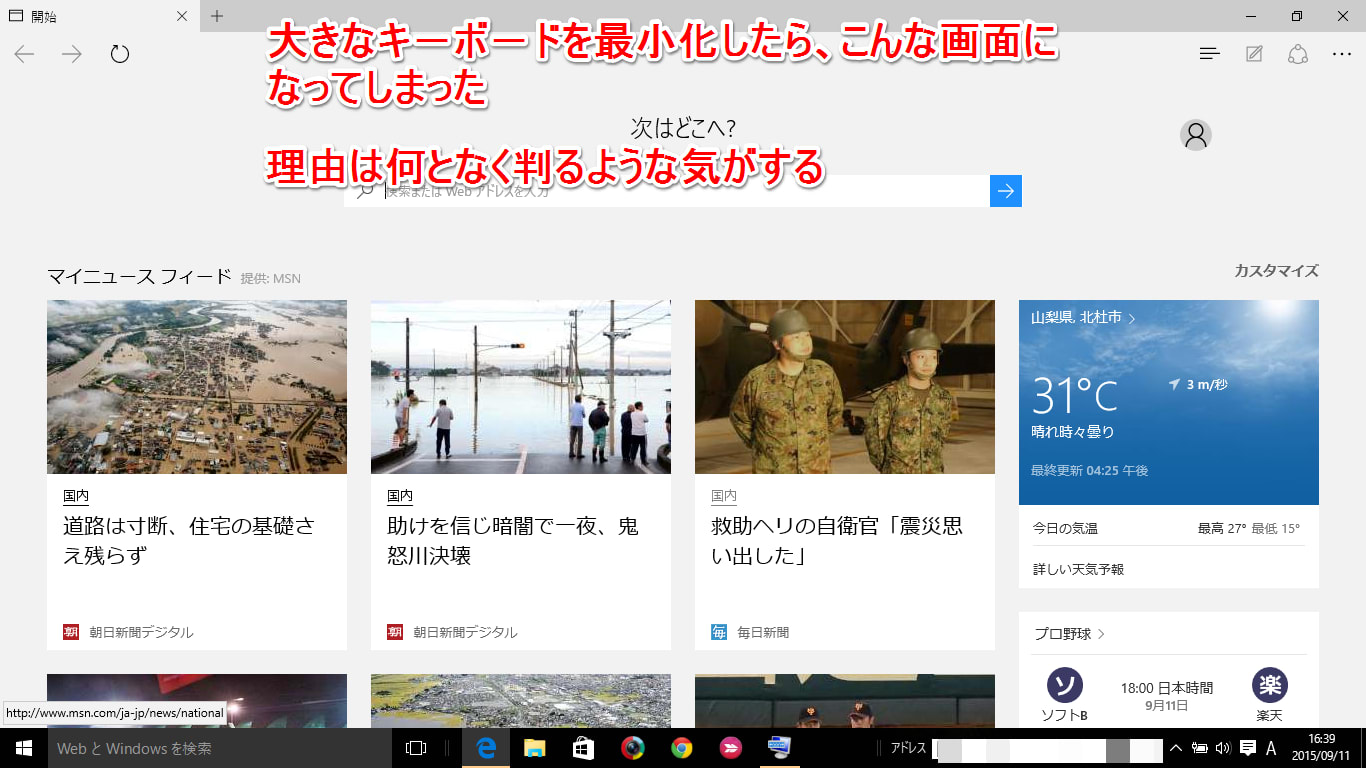Toggle the IME input mode A indicator
Image resolution: width=1366 pixels, height=768 pixels.
(1271, 748)
